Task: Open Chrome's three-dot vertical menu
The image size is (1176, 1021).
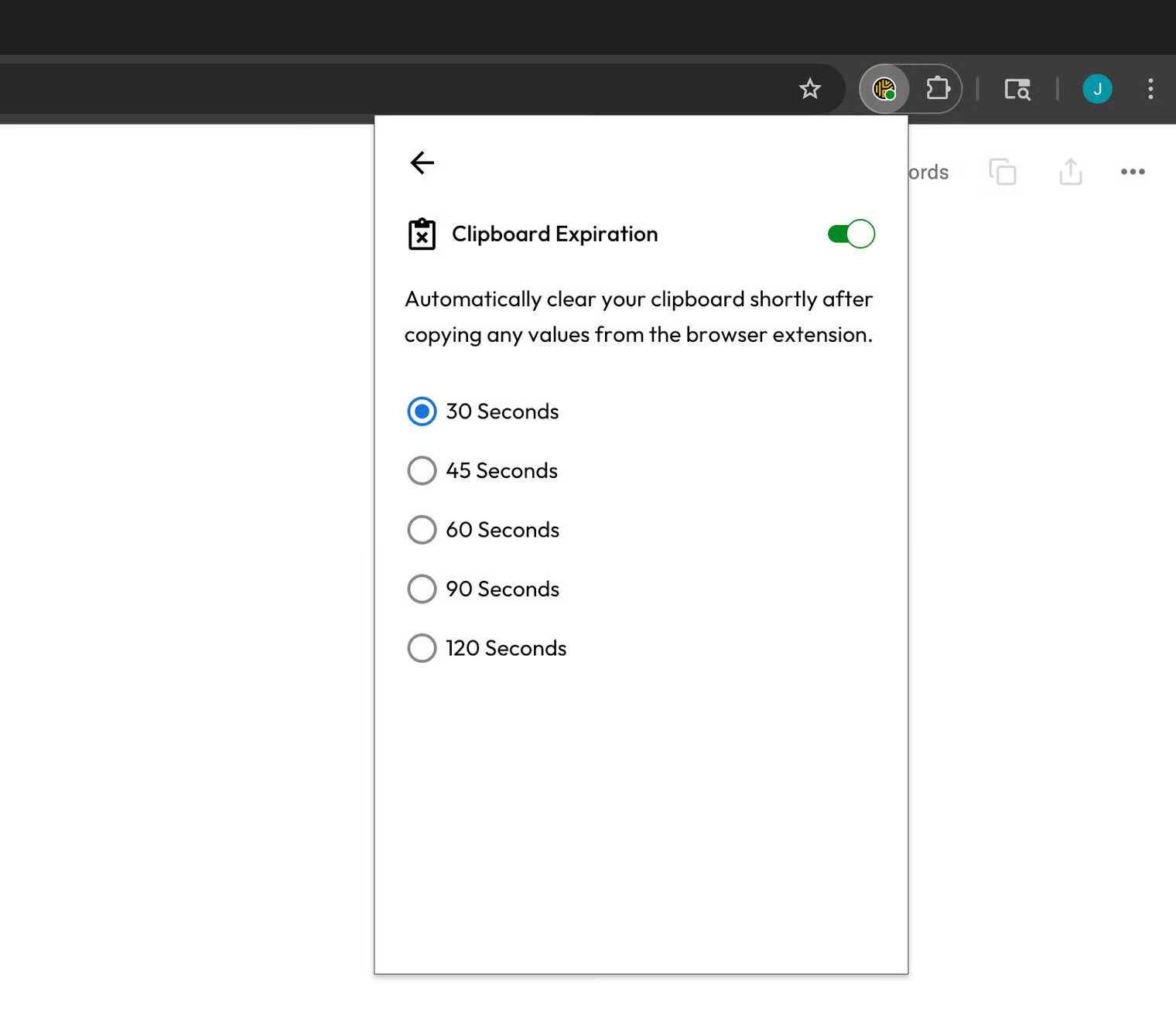Action: [1150, 89]
